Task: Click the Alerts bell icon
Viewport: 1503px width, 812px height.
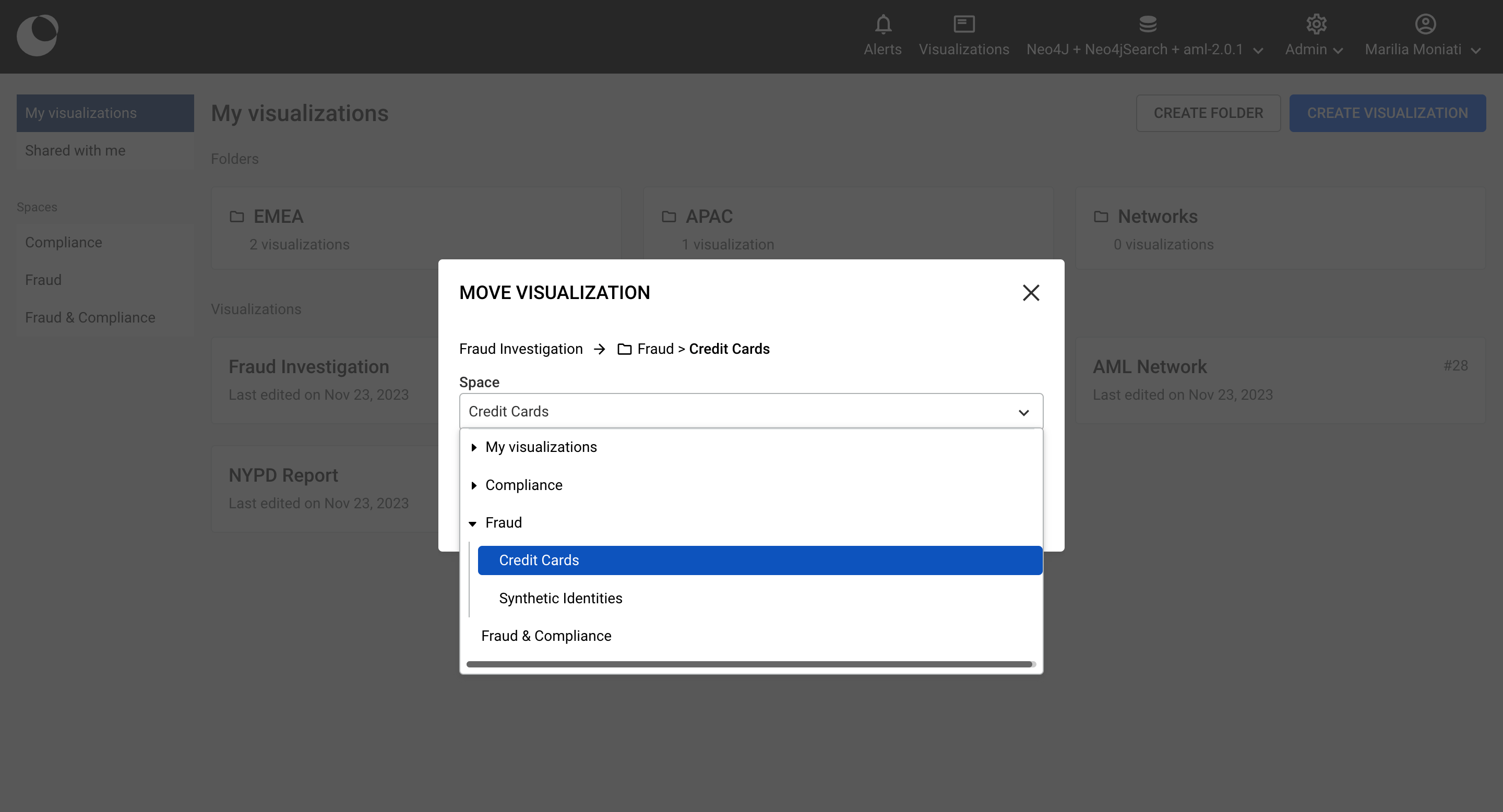Action: 883,25
